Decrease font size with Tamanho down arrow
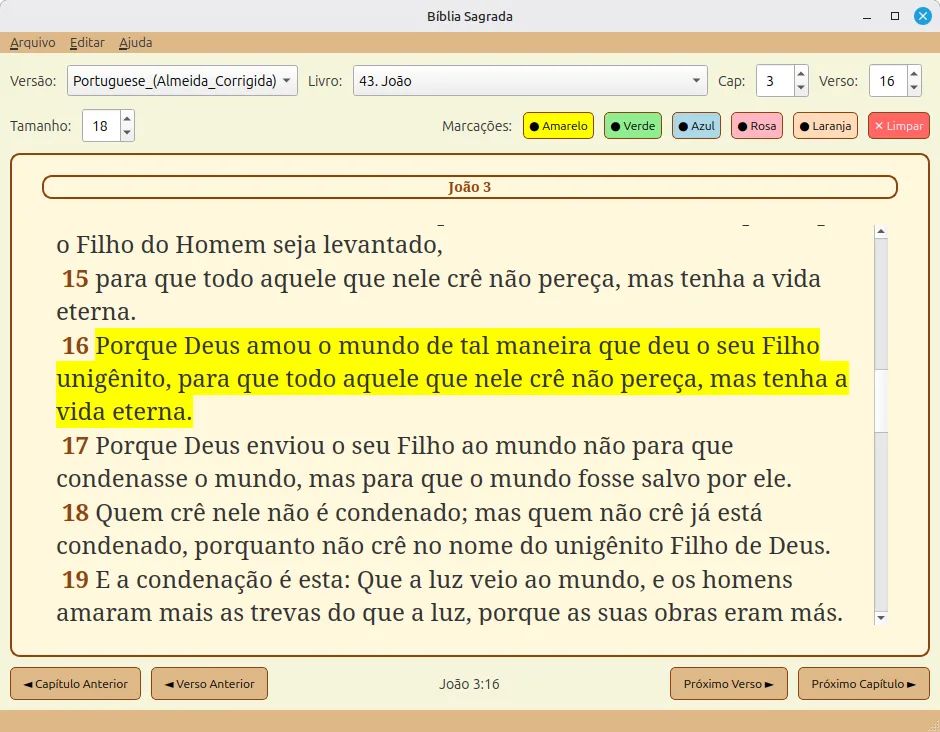This screenshot has height=732, width=940. click(x=127, y=133)
